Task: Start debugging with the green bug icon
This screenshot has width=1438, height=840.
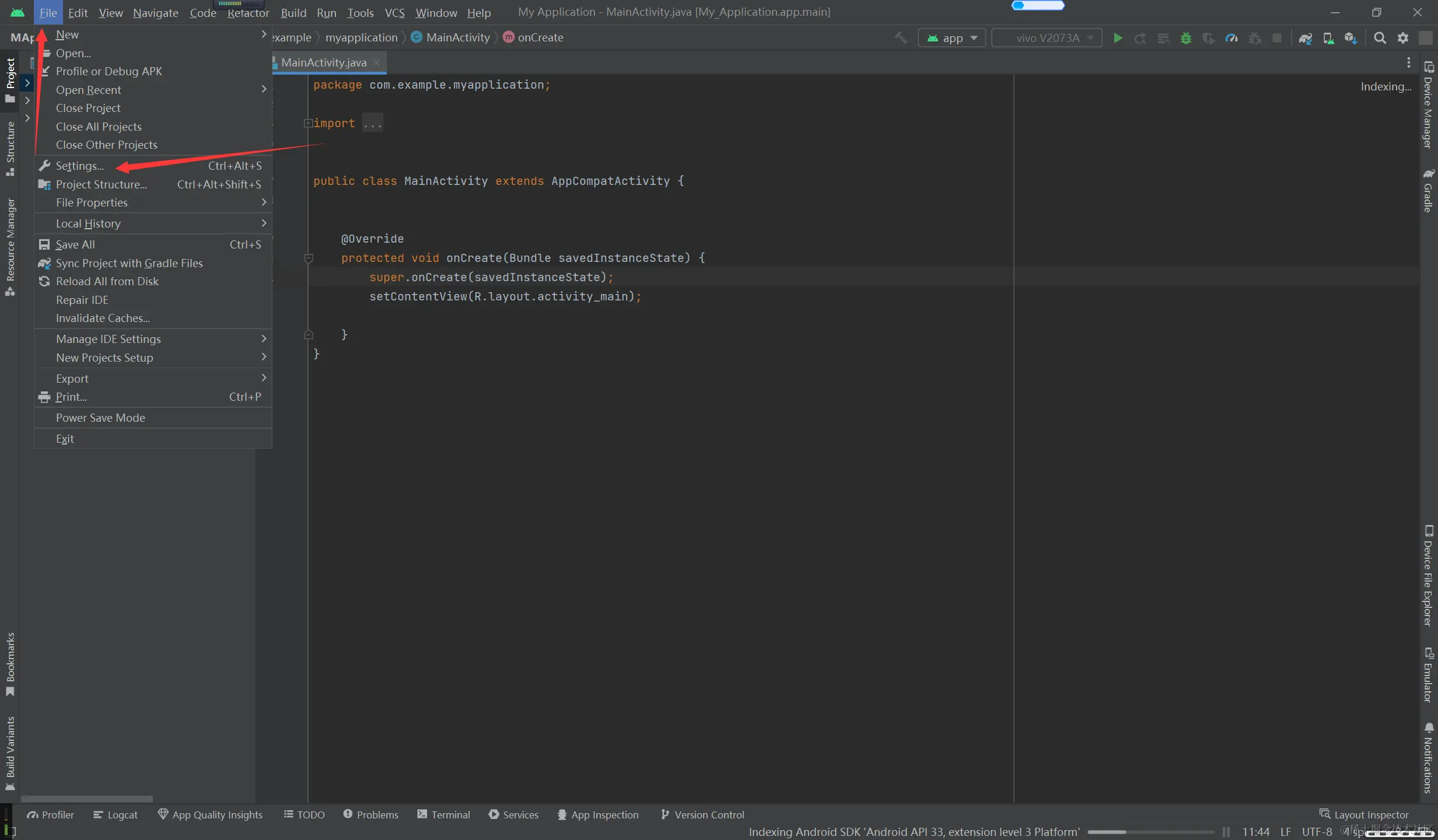Action: [x=1186, y=38]
